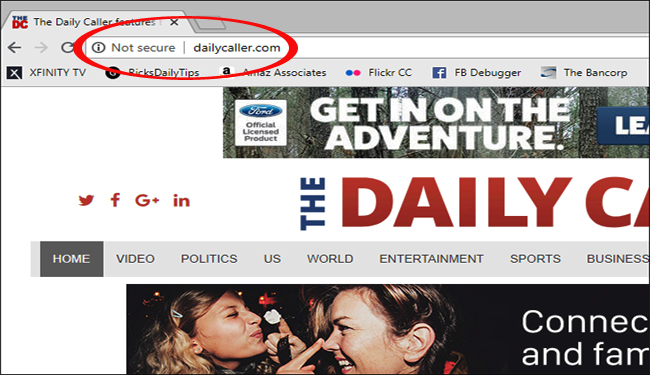The width and height of the screenshot is (650, 375).
Task: Open the Daily Caller Facebook icon
Action: click(115, 201)
